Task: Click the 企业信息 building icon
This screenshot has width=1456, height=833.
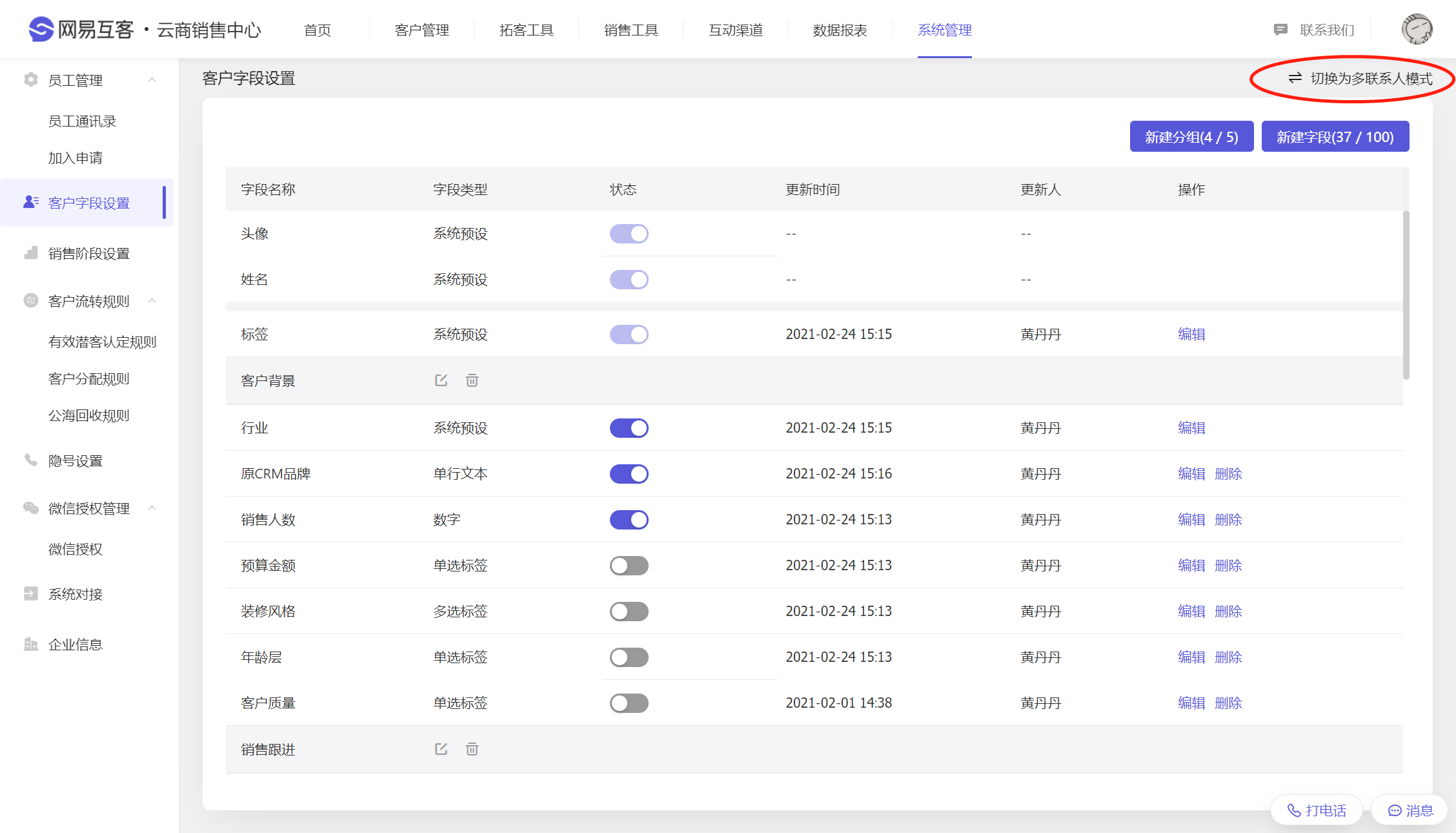Action: point(30,644)
